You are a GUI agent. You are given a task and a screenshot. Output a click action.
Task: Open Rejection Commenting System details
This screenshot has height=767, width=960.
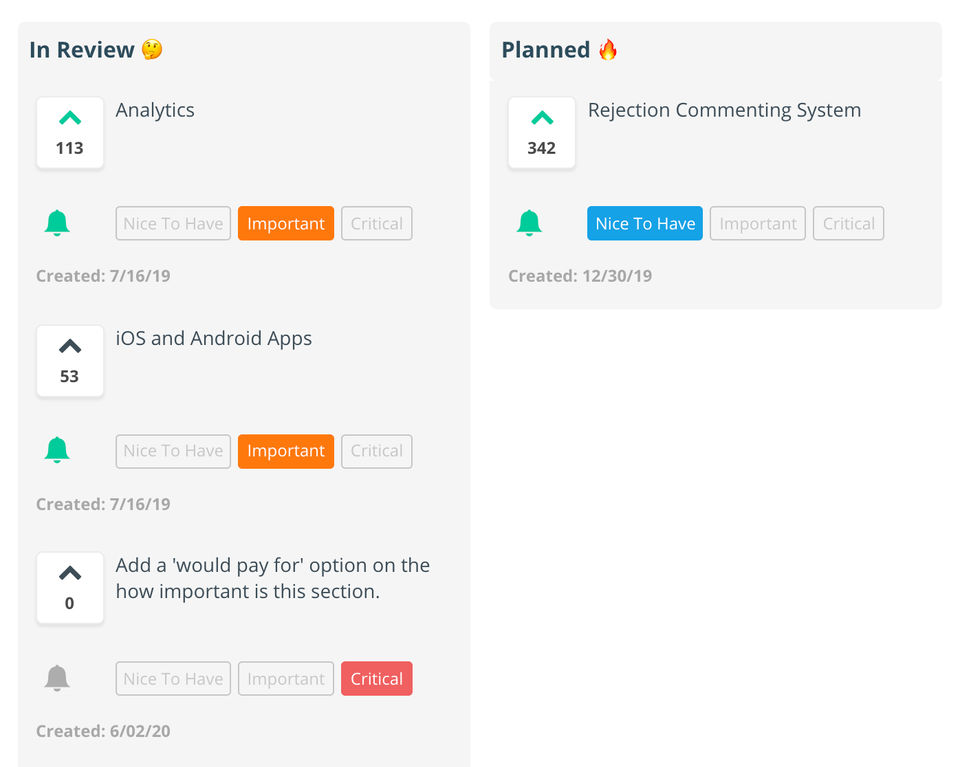[x=724, y=110]
